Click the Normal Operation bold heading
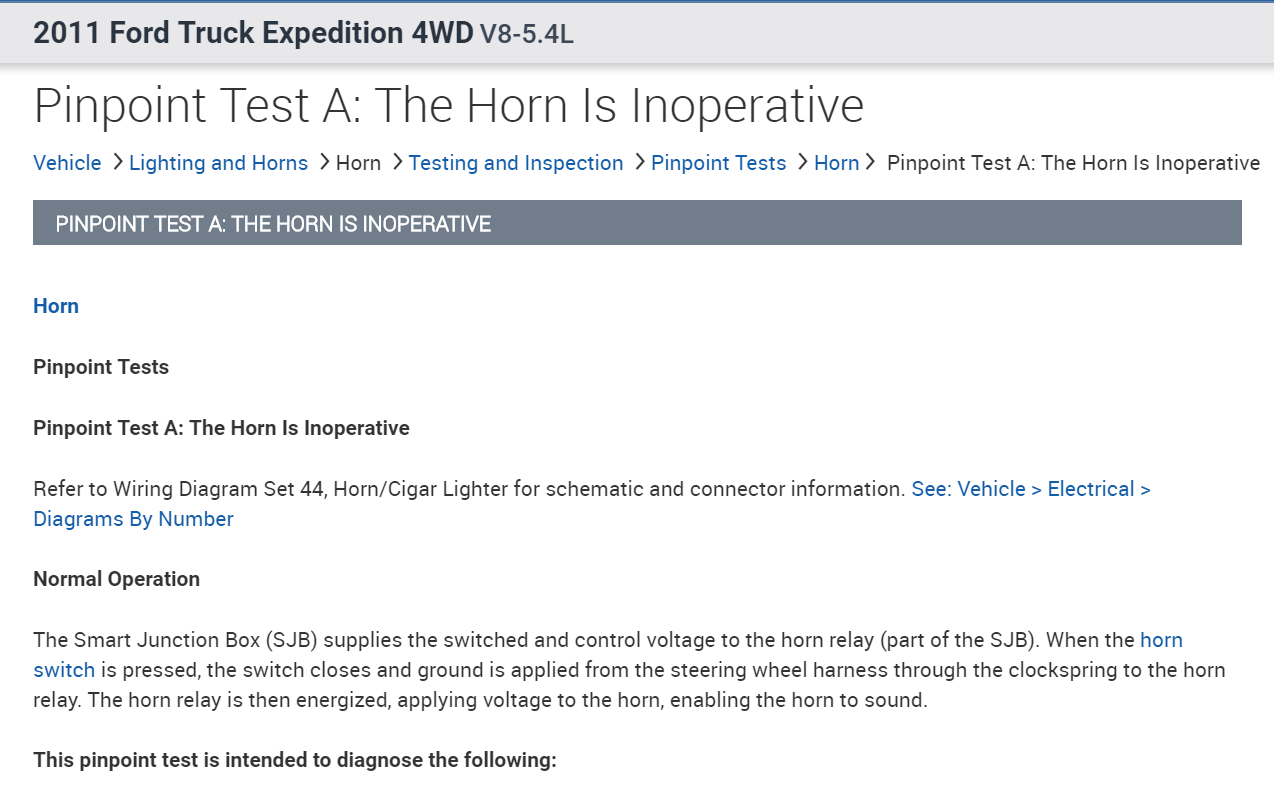The image size is (1274, 785). 116,579
